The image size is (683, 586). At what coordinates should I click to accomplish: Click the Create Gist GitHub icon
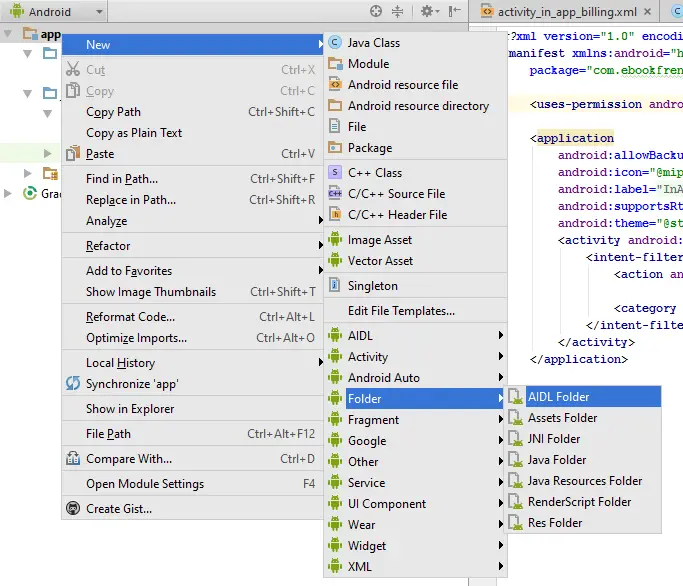click(72, 509)
